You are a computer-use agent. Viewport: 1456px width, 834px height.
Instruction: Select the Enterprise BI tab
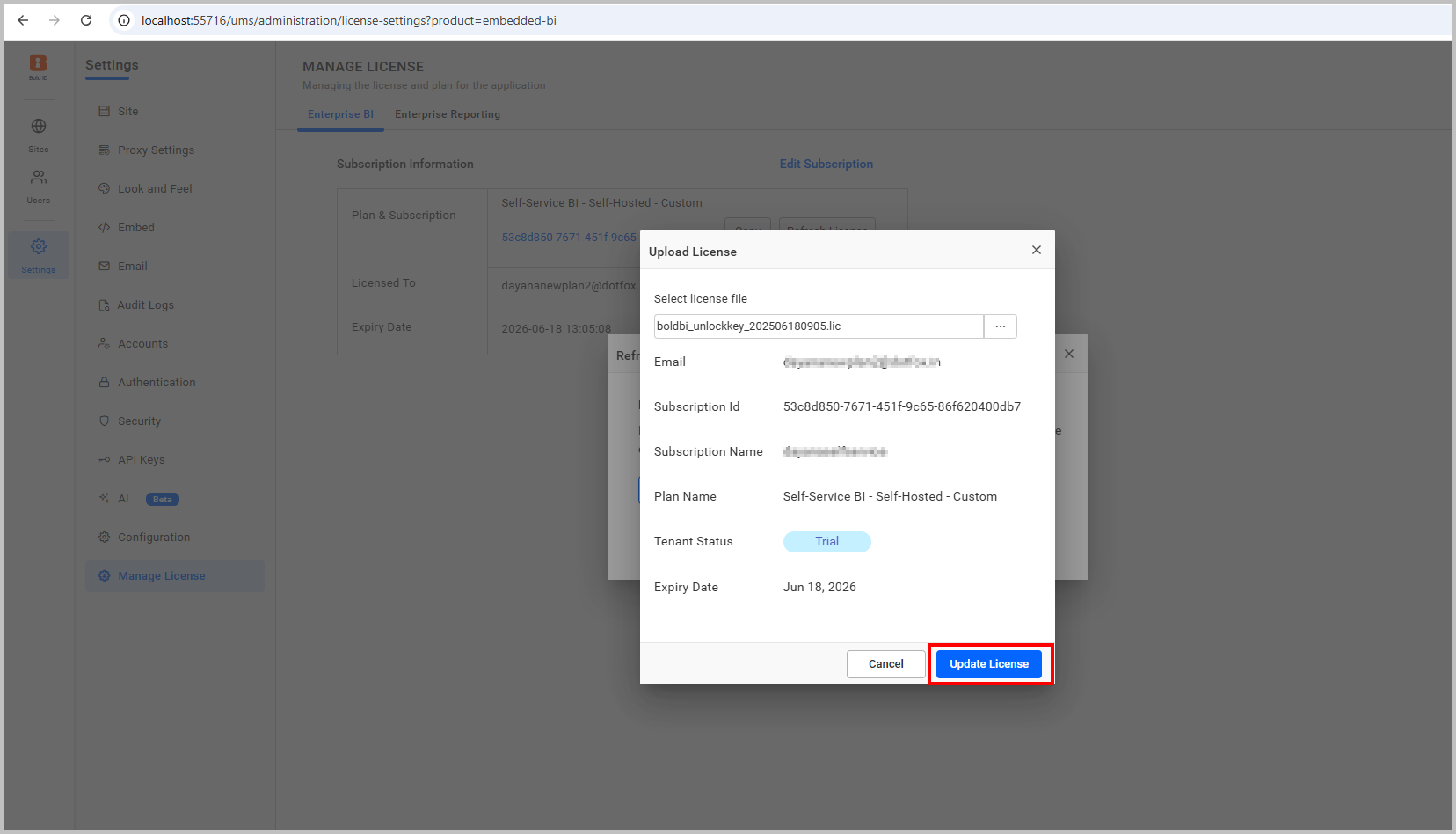(x=340, y=114)
